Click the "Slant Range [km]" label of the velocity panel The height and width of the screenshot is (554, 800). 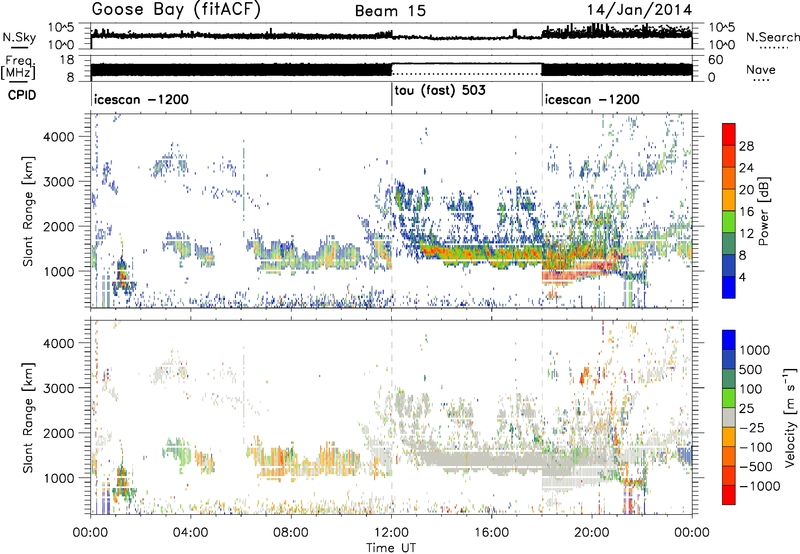pos(28,417)
